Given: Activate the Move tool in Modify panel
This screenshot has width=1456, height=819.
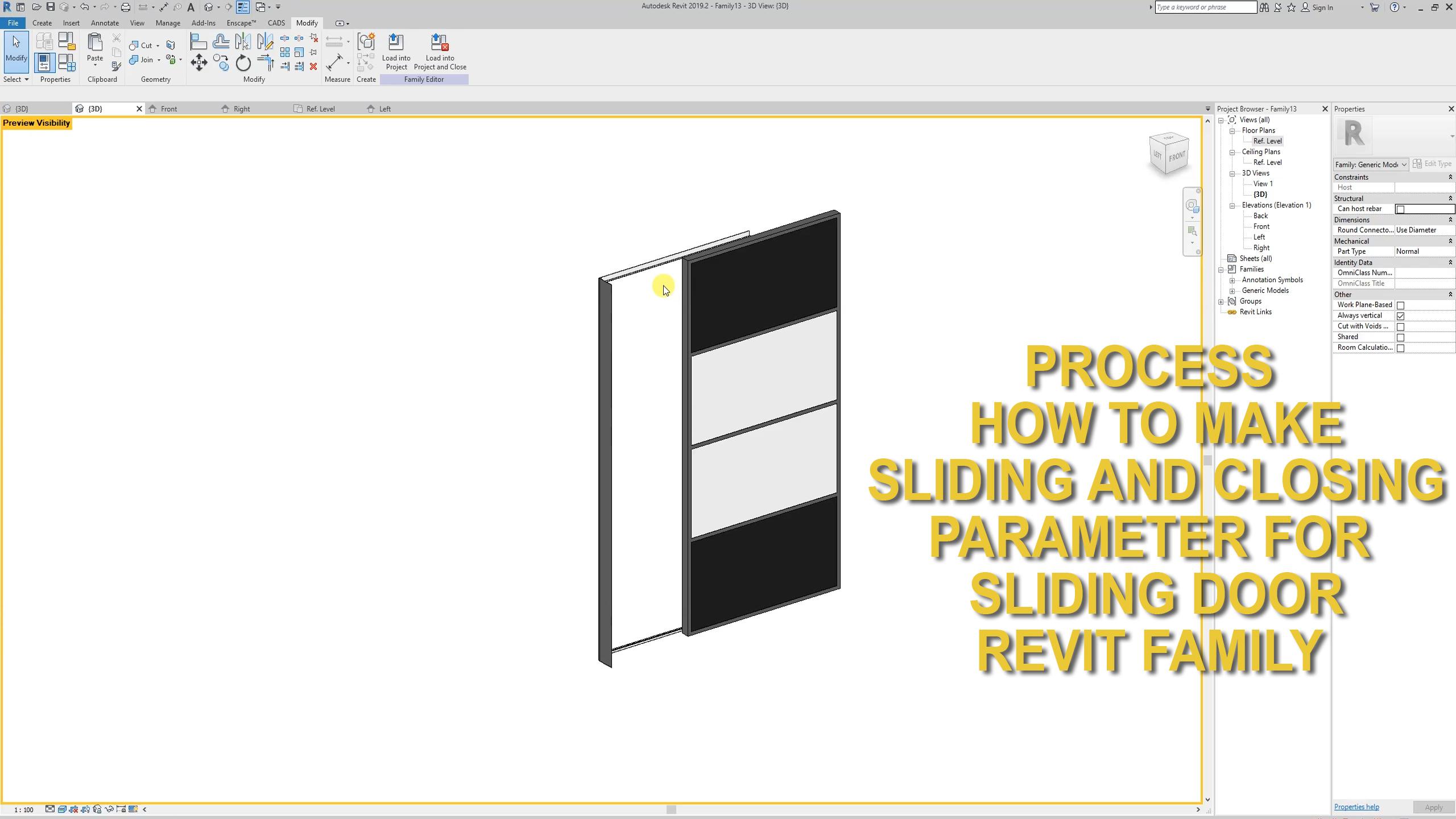Looking at the screenshot, I should pos(199,63).
